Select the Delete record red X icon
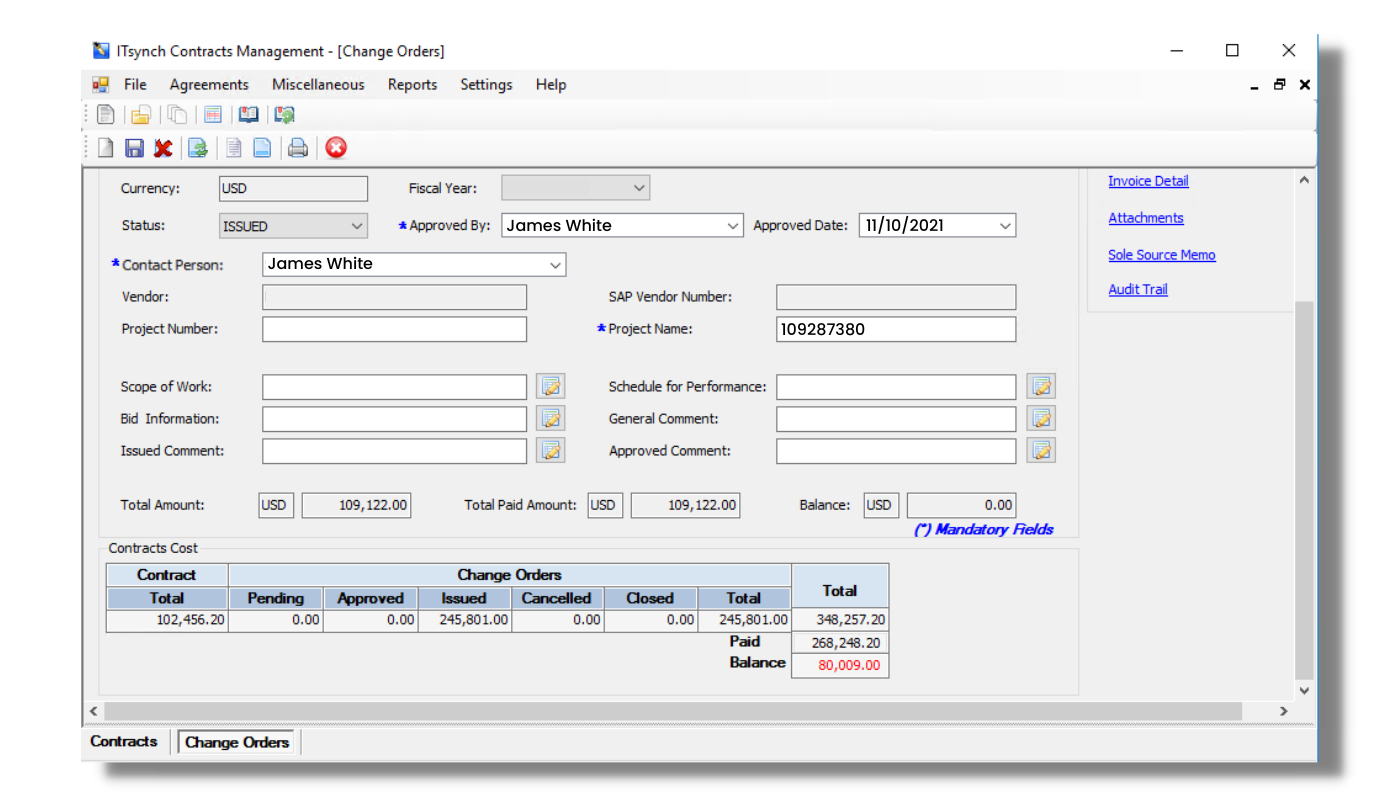This screenshot has width=1400, height=800. 163,147
